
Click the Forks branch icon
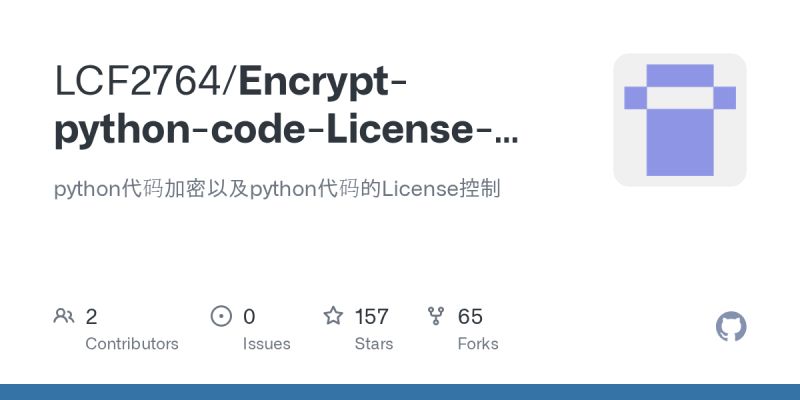click(436, 316)
